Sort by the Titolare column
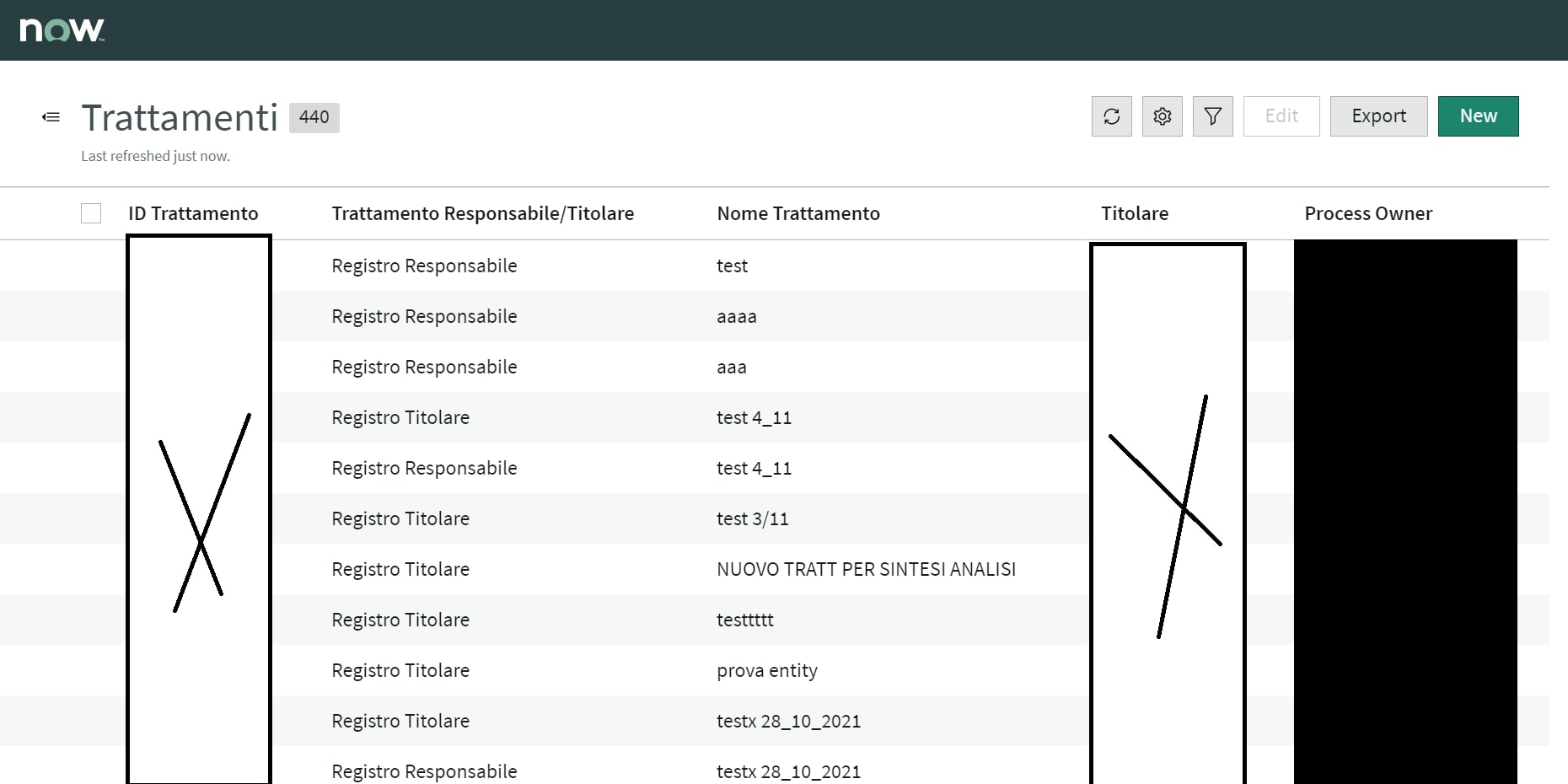The height and width of the screenshot is (784, 1568). point(1135,213)
